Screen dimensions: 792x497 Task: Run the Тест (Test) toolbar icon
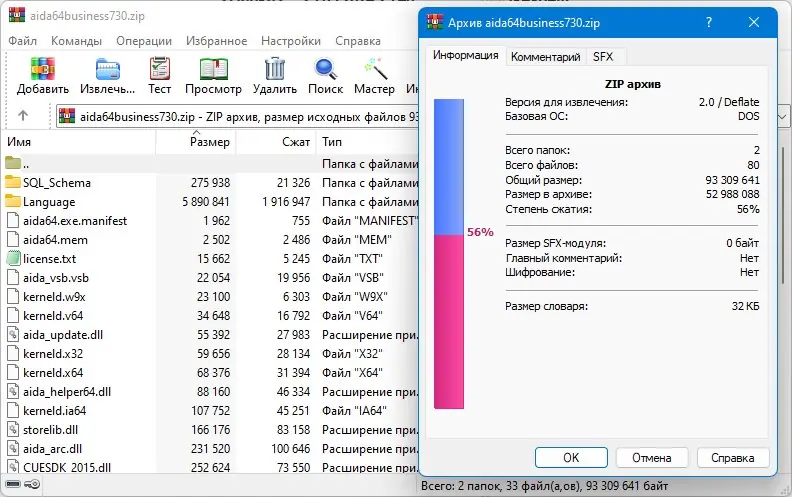160,68
